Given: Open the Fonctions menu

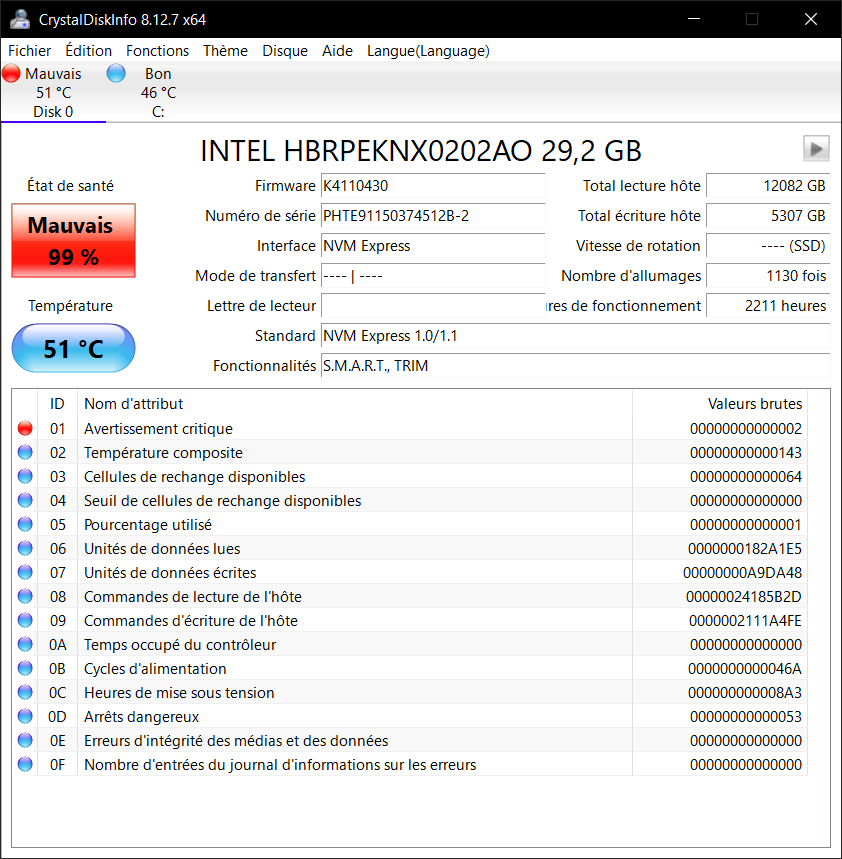Looking at the screenshot, I should tap(157, 51).
